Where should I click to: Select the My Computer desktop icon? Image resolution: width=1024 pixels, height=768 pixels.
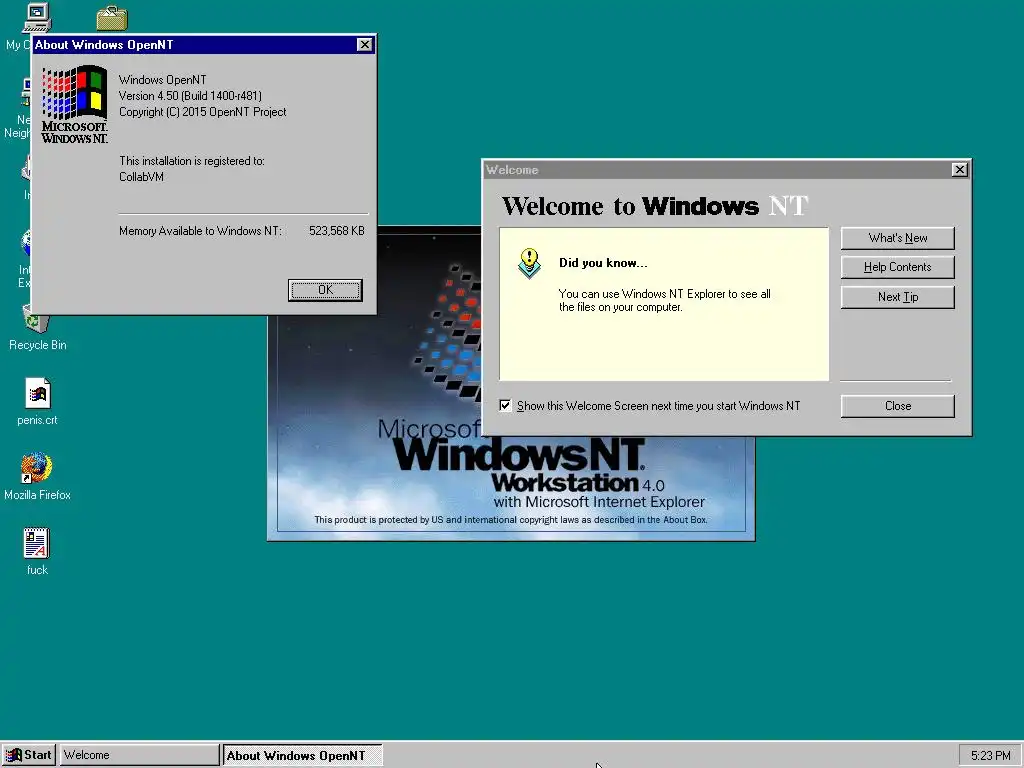click(x=37, y=18)
